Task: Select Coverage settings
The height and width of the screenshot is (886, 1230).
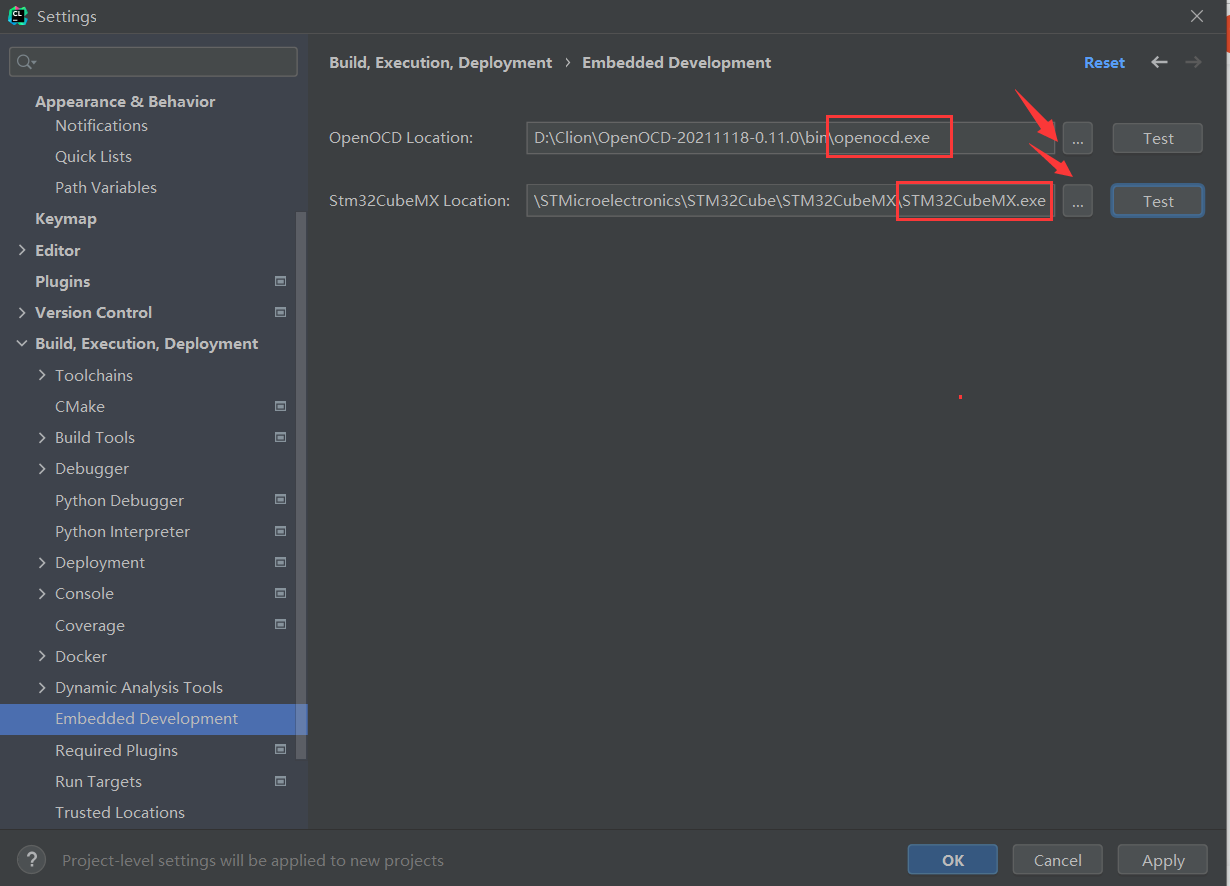Action: click(x=90, y=625)
